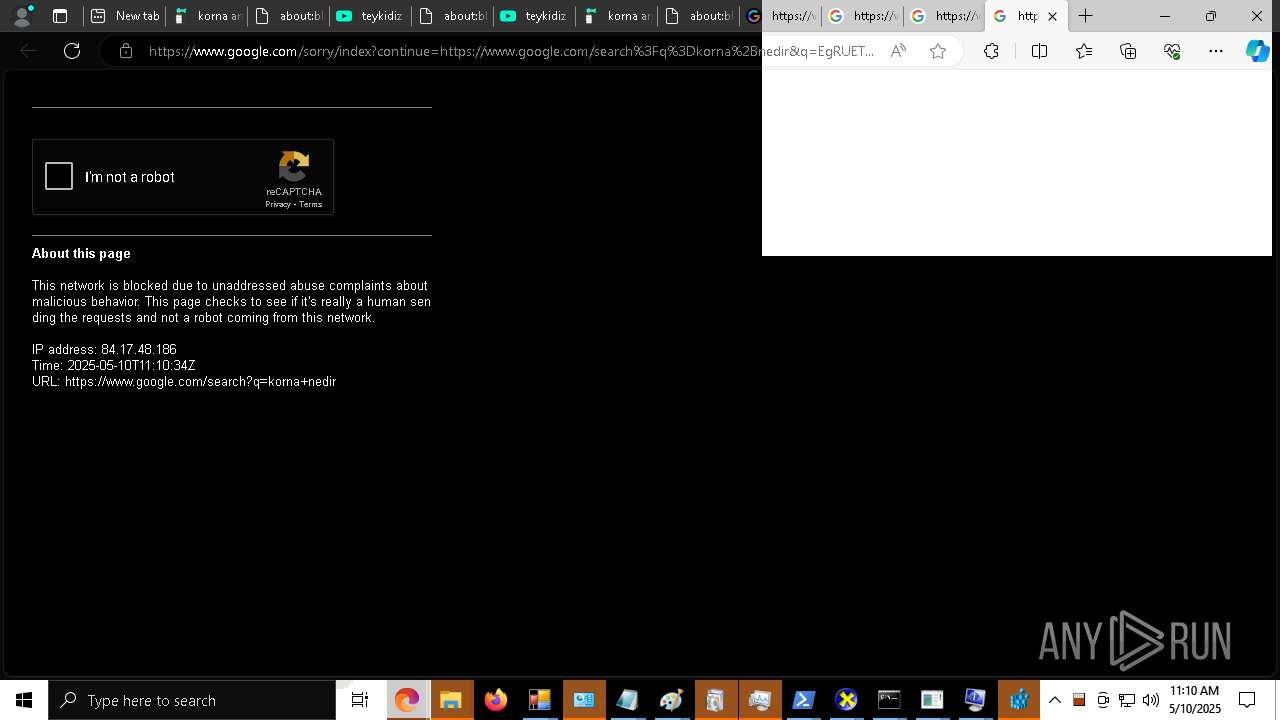1280x720 pixels.
Task: Click the Windows Start button
Action: (x=24, y=700)
